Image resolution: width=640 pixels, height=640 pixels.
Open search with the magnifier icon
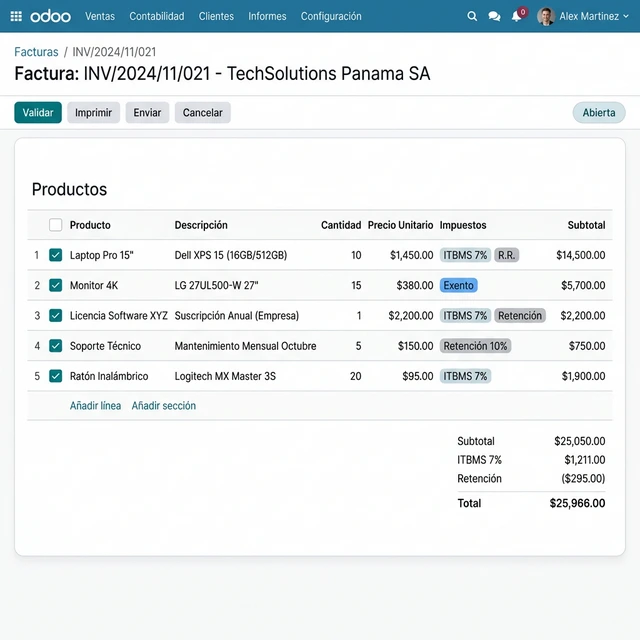(472, 16)
